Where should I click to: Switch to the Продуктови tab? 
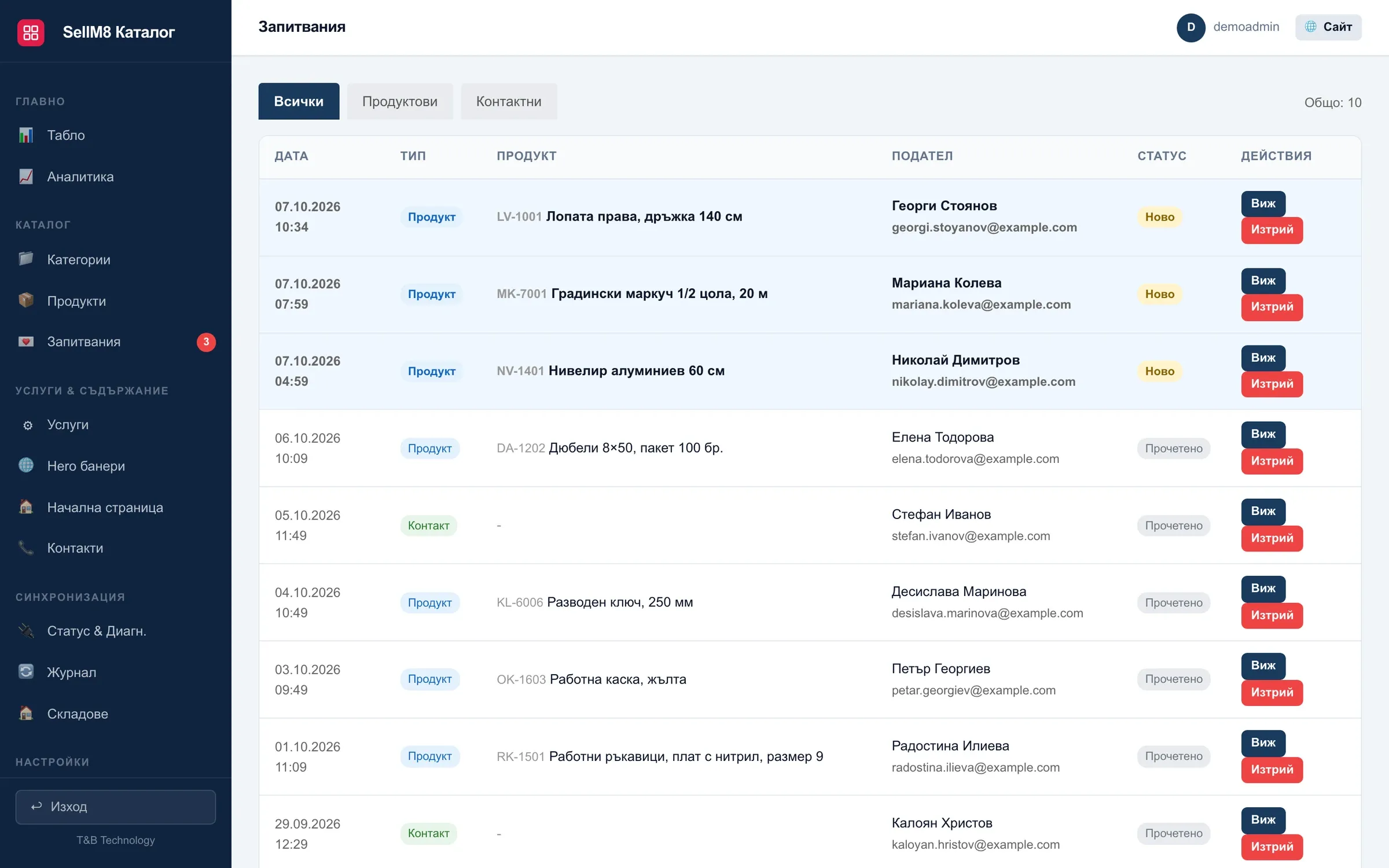pos(400,101)
